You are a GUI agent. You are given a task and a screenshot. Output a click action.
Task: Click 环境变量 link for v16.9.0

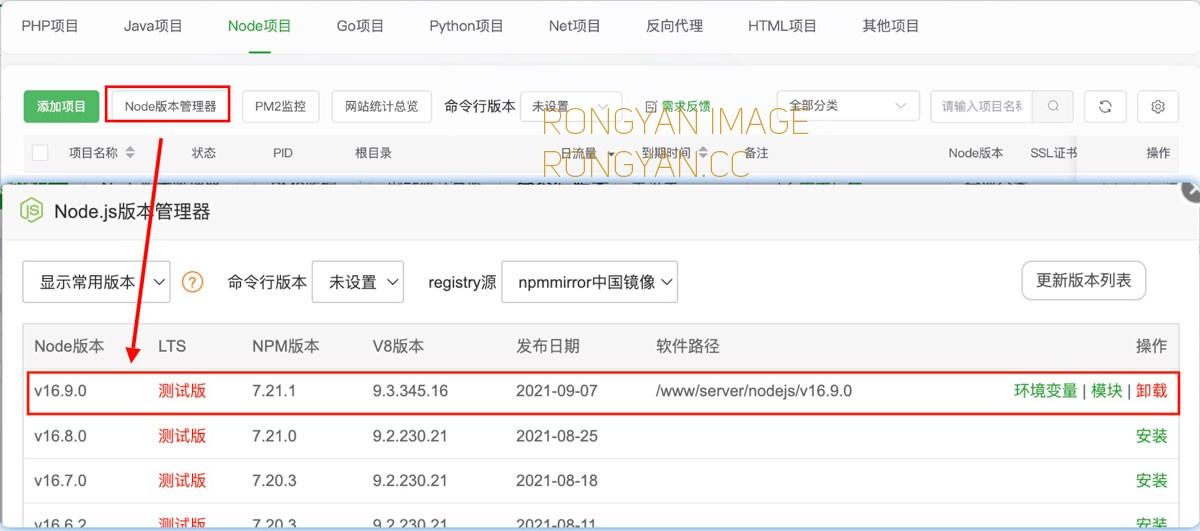(1046, 391)
